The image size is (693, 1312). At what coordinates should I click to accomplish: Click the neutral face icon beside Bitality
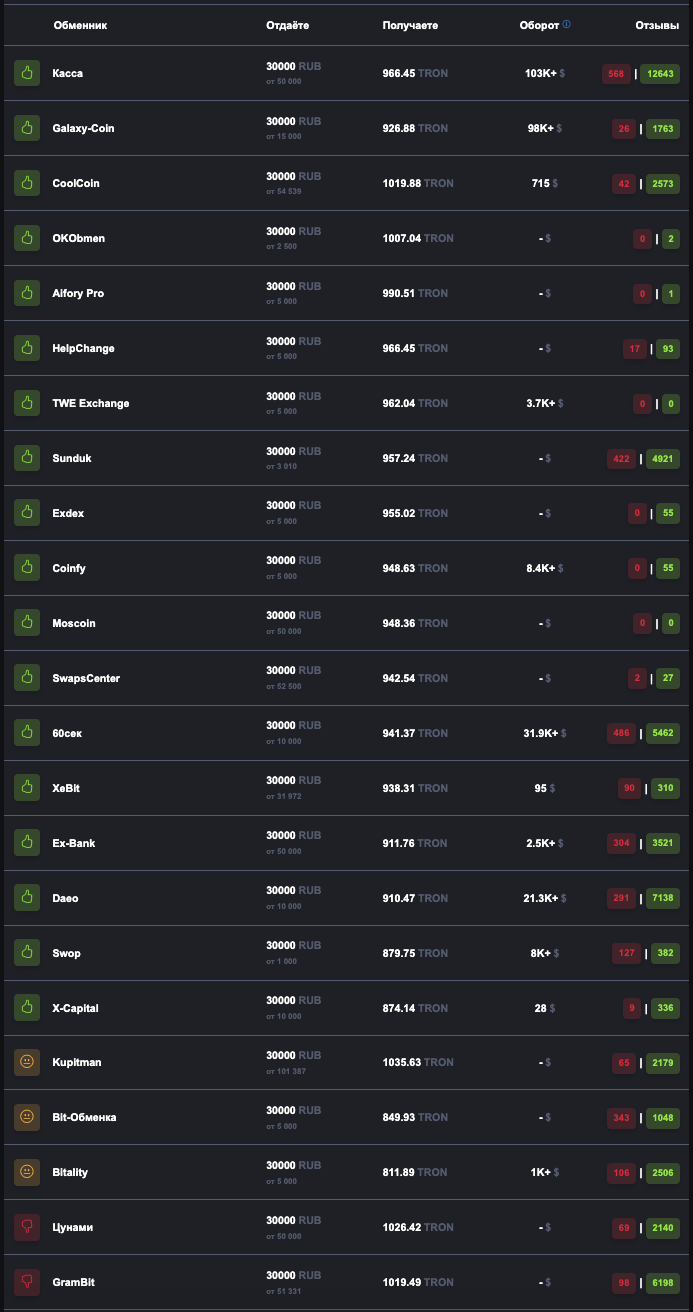(x=27, y=1172)
